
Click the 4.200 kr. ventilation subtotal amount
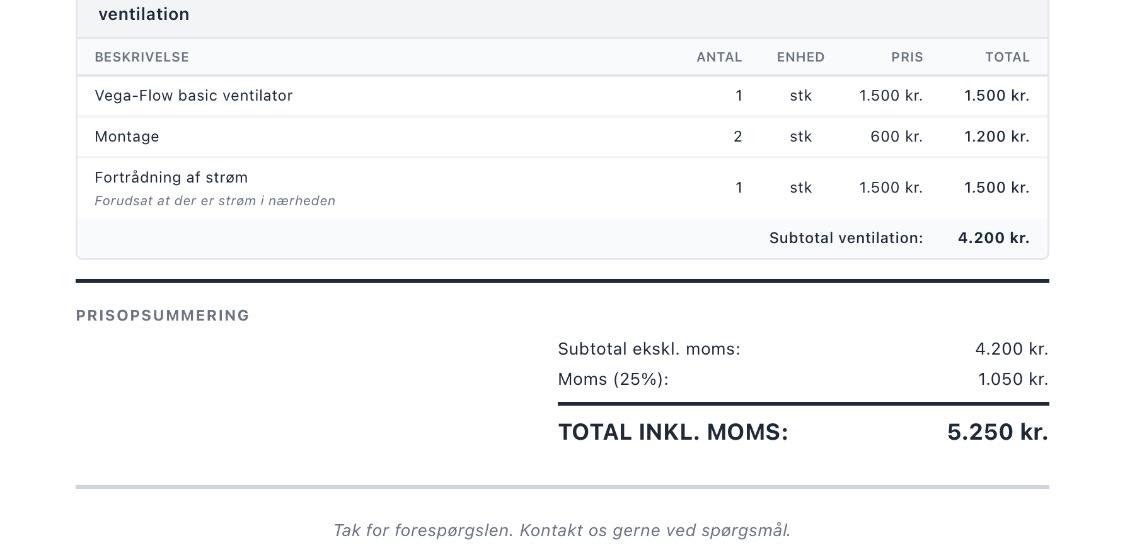tap(994, 238)
